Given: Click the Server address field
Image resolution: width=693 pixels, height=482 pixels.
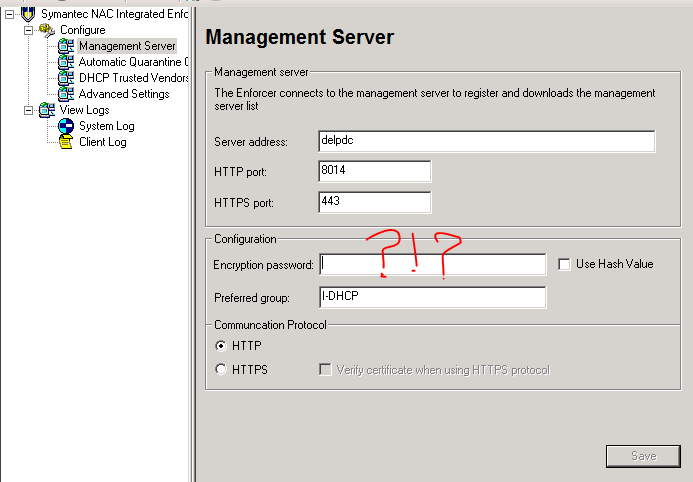Looking at the screenshot, I should pos(487,141).
